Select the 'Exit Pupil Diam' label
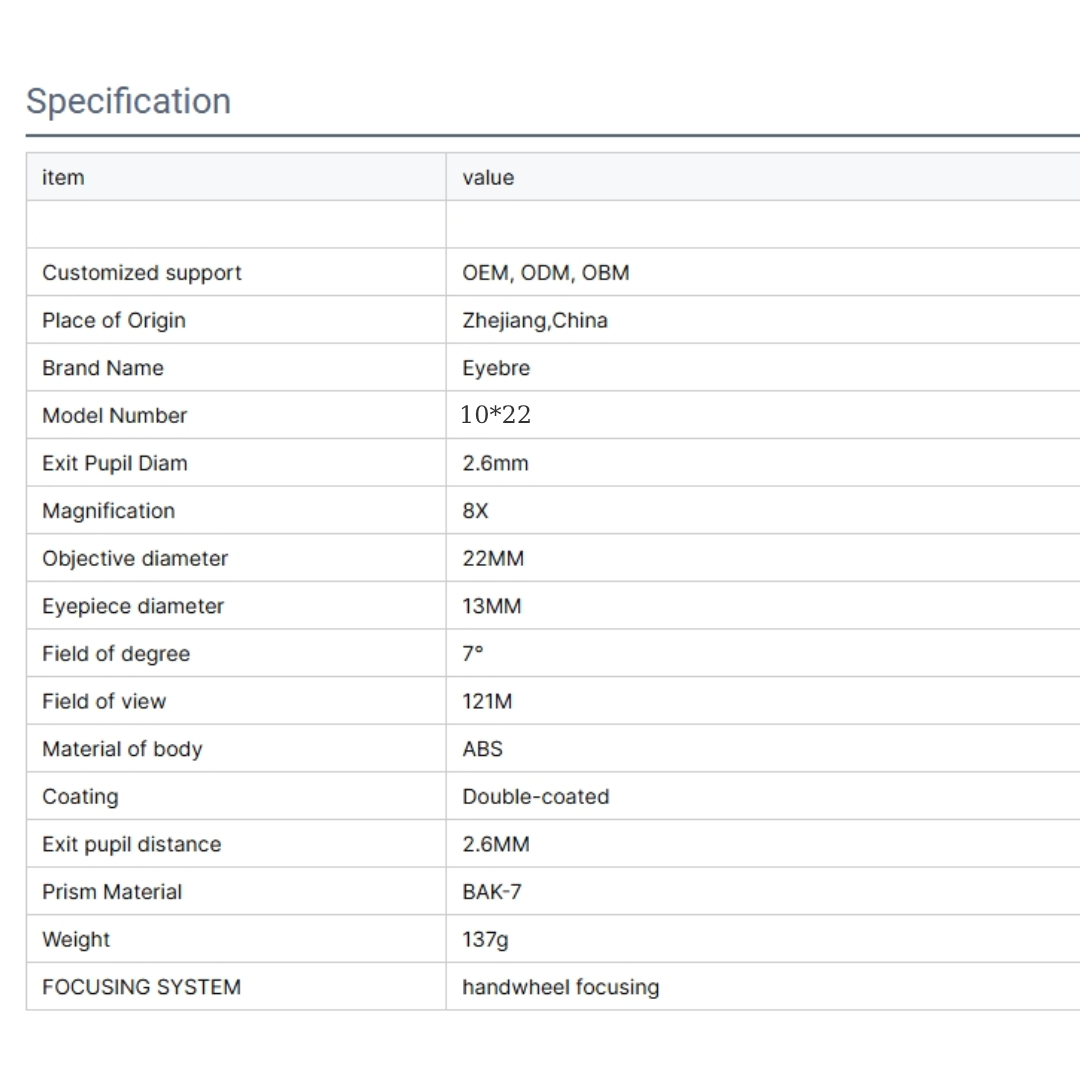Image resolution: width=1080 pixels, height=1080 pixels. point(115,463)
